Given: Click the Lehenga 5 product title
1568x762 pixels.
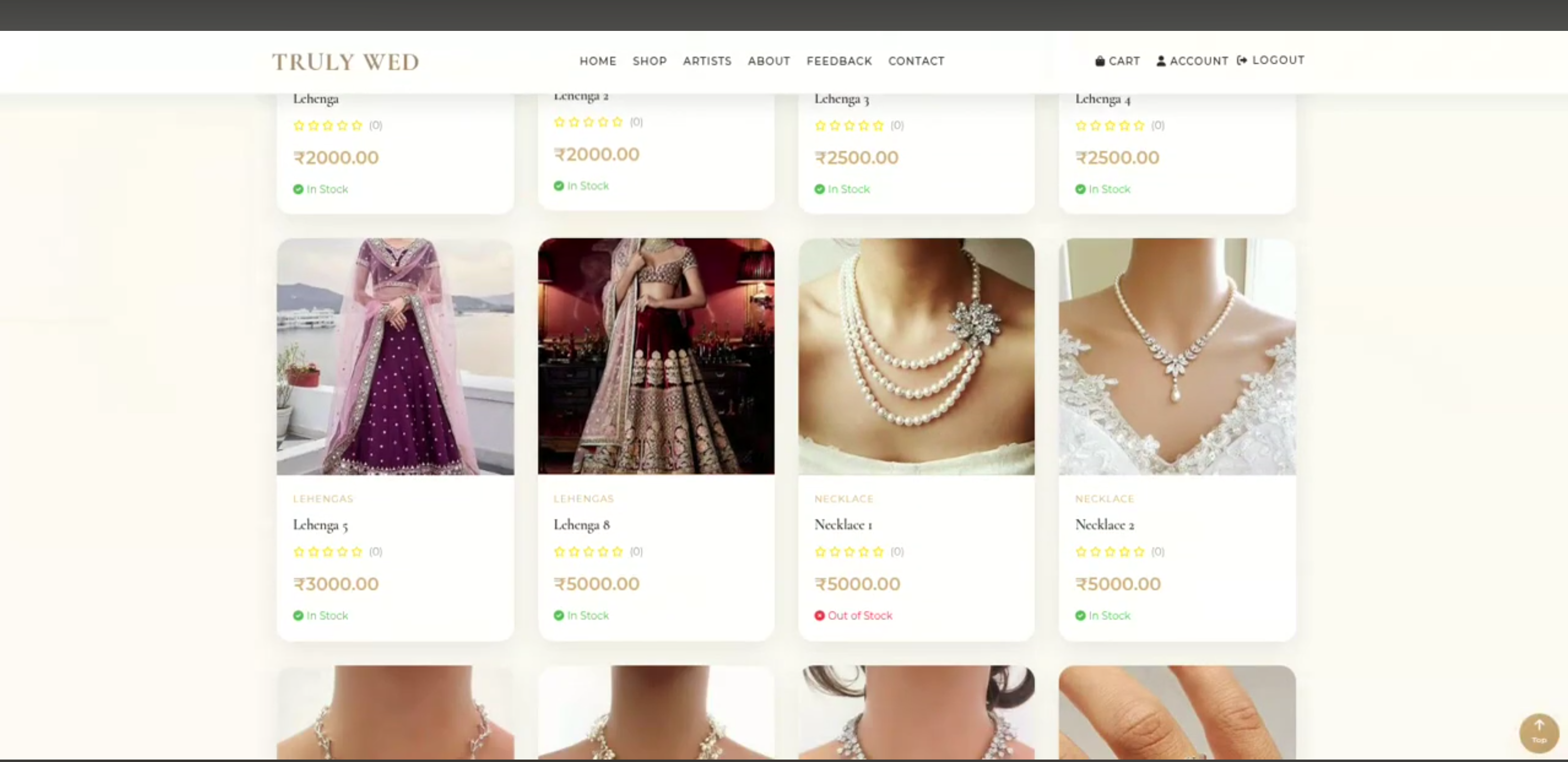Looking at the screenshot, I should [320, 525].
